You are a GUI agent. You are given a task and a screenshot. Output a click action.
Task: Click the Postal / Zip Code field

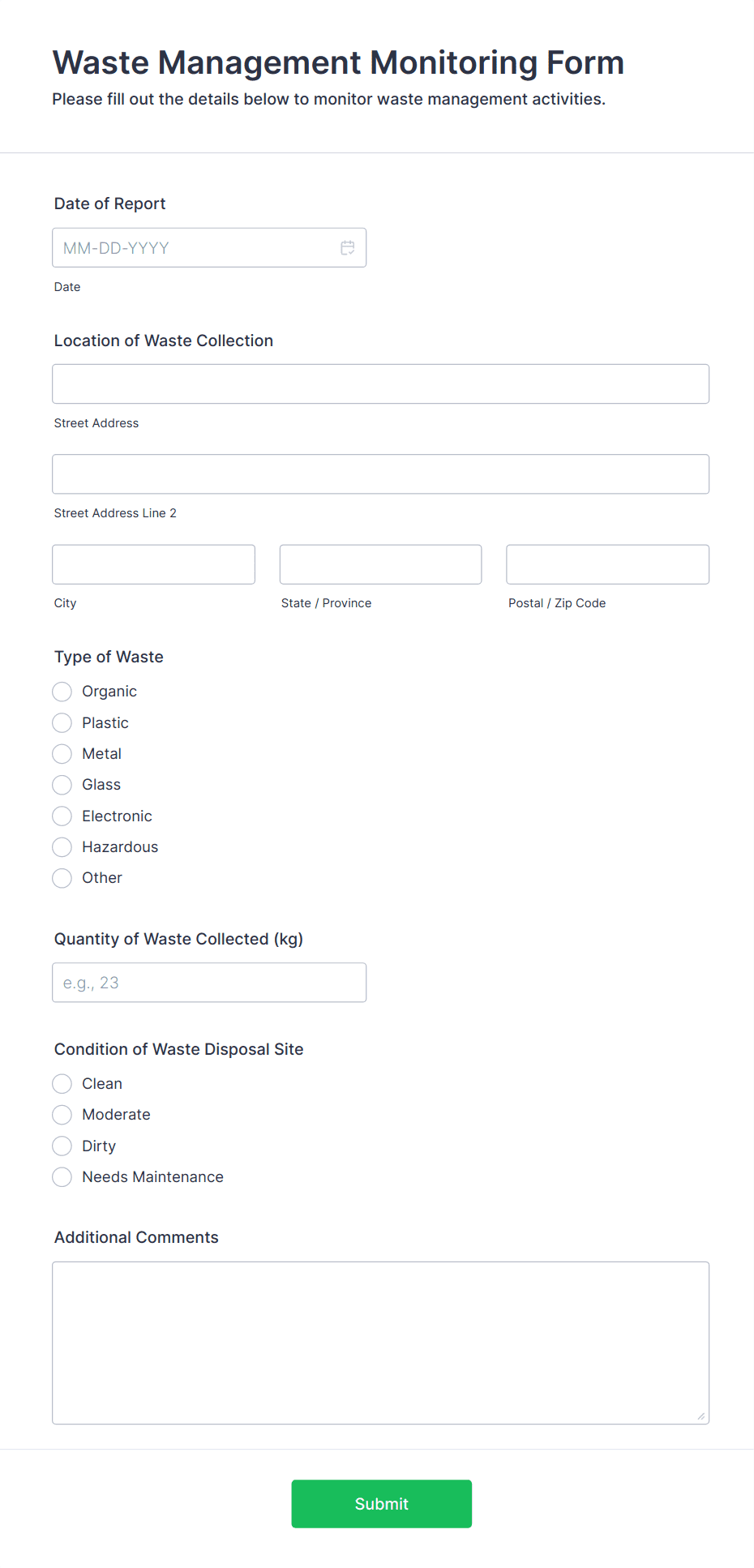607,564
